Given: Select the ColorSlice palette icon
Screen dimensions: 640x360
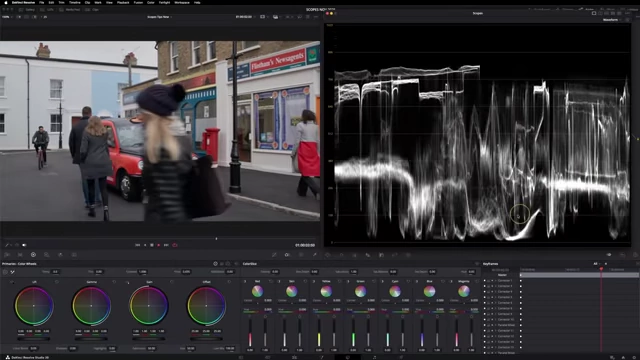Looking at the screenshot, I should 287,255.
